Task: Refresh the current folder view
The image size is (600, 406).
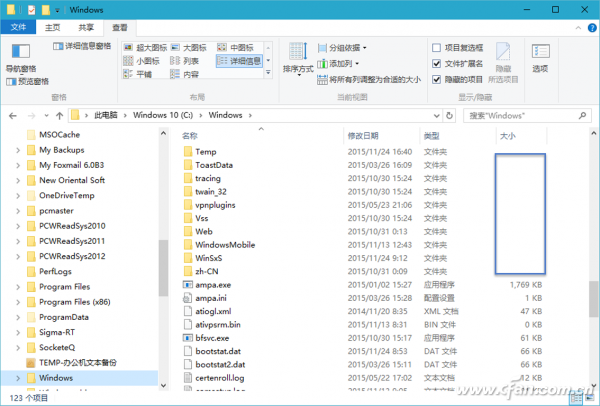Action: pos(450,115)
